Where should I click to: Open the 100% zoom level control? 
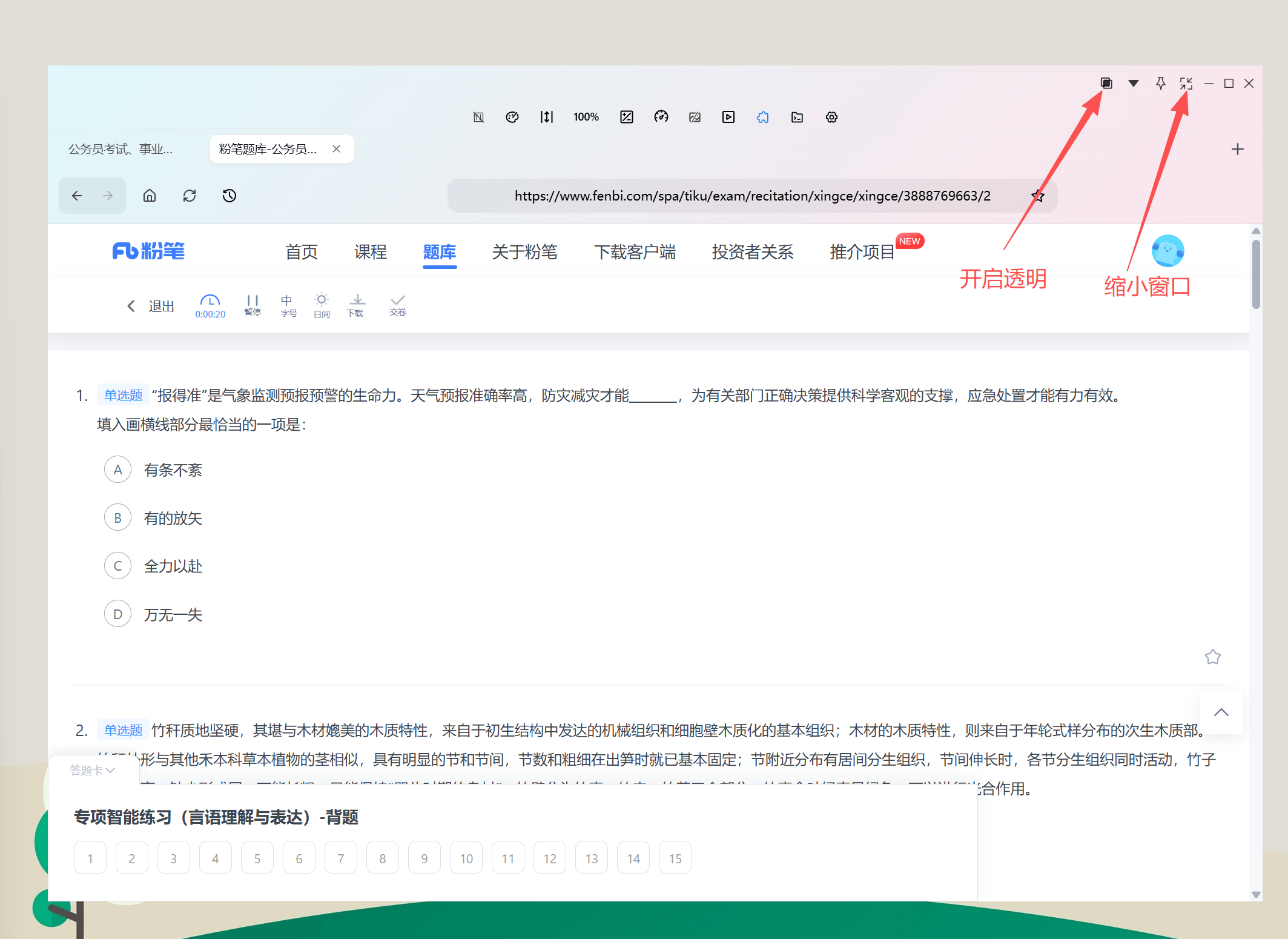click(586, 117)
